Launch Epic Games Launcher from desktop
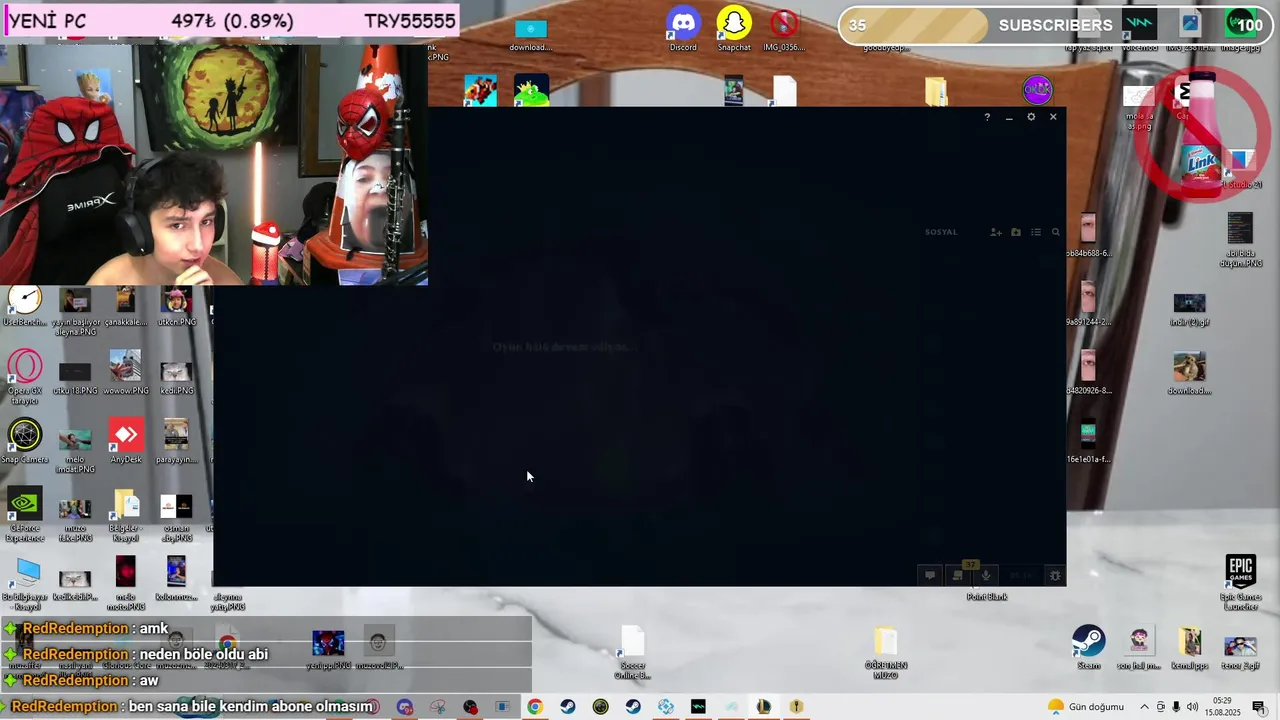The height and width of the screenshot is (720, 1280). click(x=1241, y=583)
